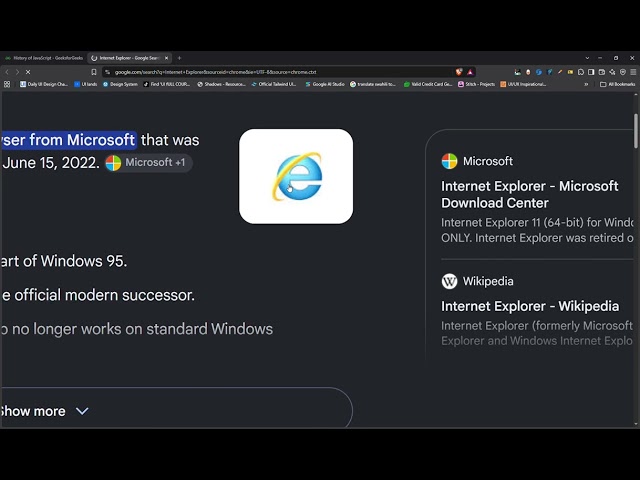Screen dimensions: 640x480
Task: Open the Internet Explorer - Wikipedia result
Action: [530, 306]
